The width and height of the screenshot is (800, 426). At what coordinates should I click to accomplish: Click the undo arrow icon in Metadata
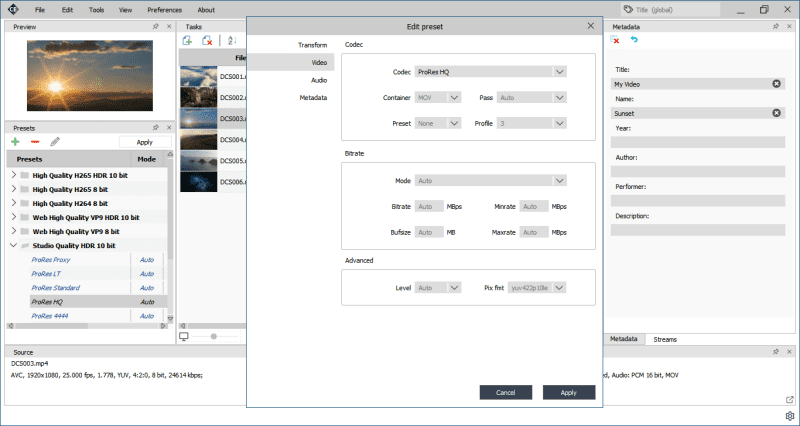[x=634, y=40]
